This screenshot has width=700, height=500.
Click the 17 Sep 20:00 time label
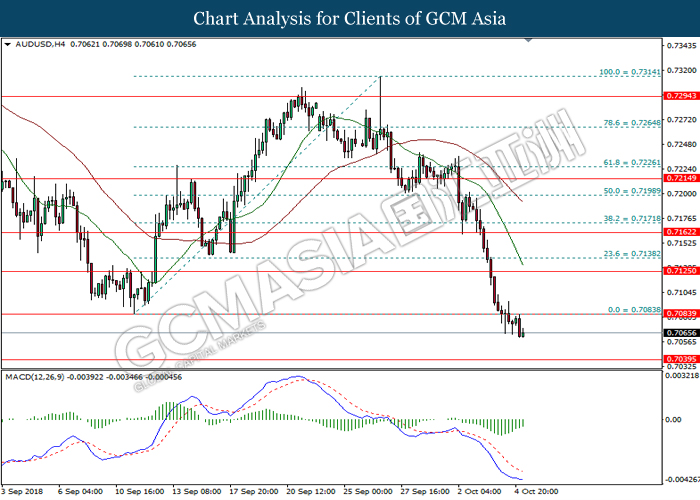click(x=254, y=491)
